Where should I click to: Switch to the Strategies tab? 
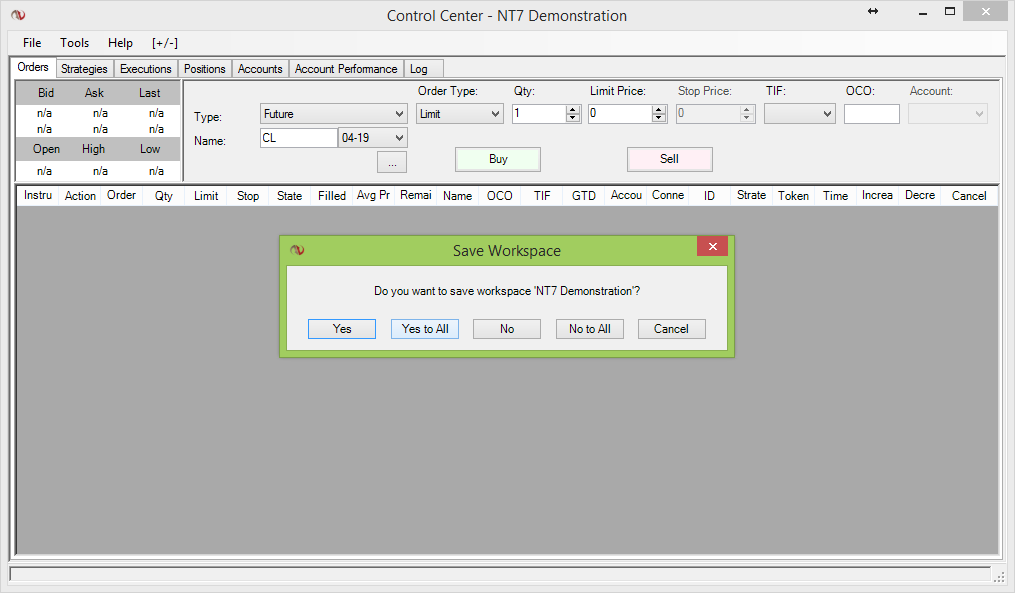pyautogui.click(x=84, y=69)
